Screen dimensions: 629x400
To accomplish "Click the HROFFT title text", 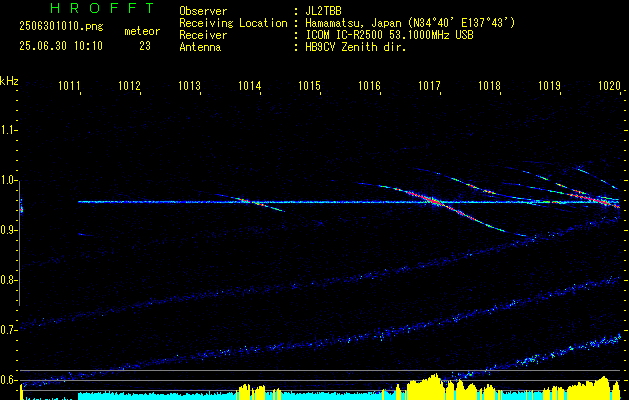I will [x=102, y=8].
